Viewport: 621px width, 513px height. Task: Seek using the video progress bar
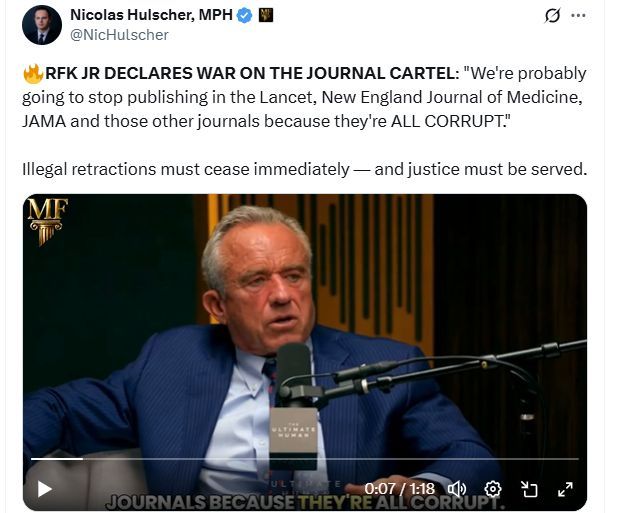tap(305, 459)
